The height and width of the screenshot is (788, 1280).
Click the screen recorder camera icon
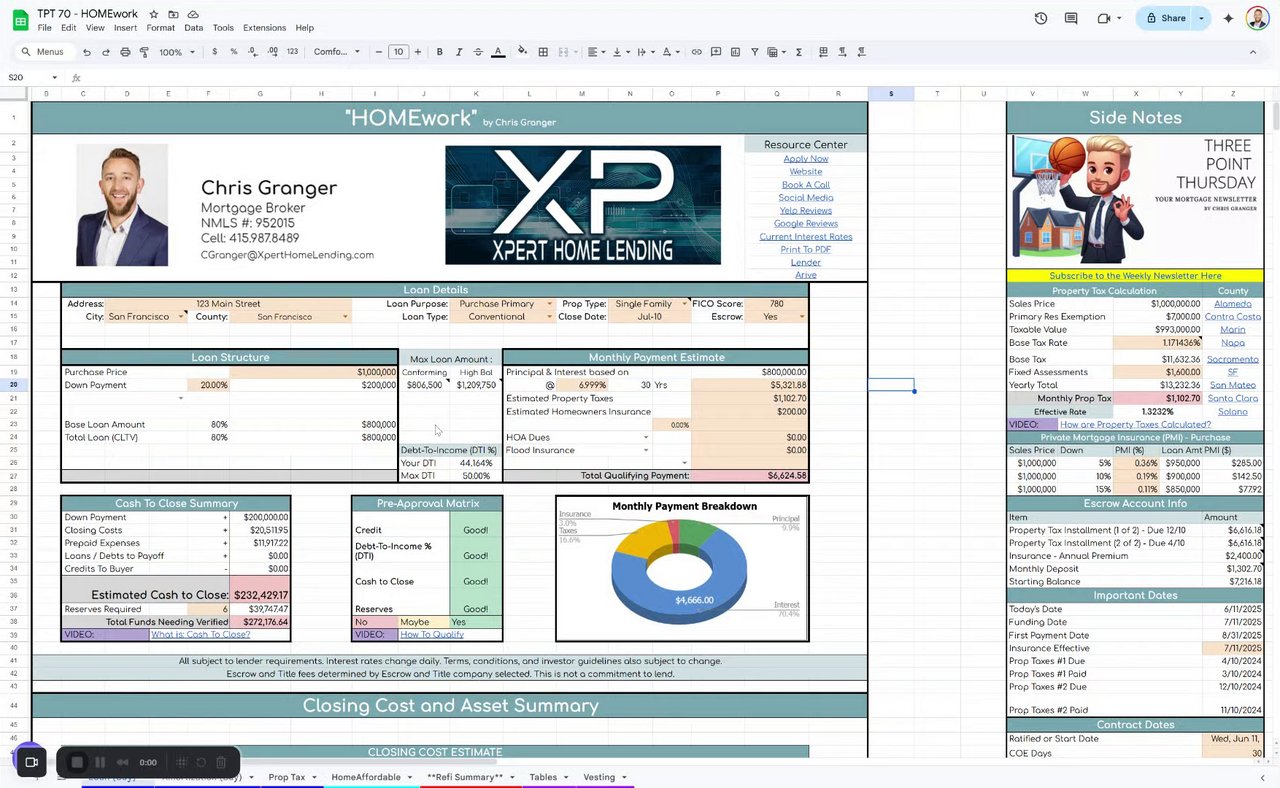point(30,762)
